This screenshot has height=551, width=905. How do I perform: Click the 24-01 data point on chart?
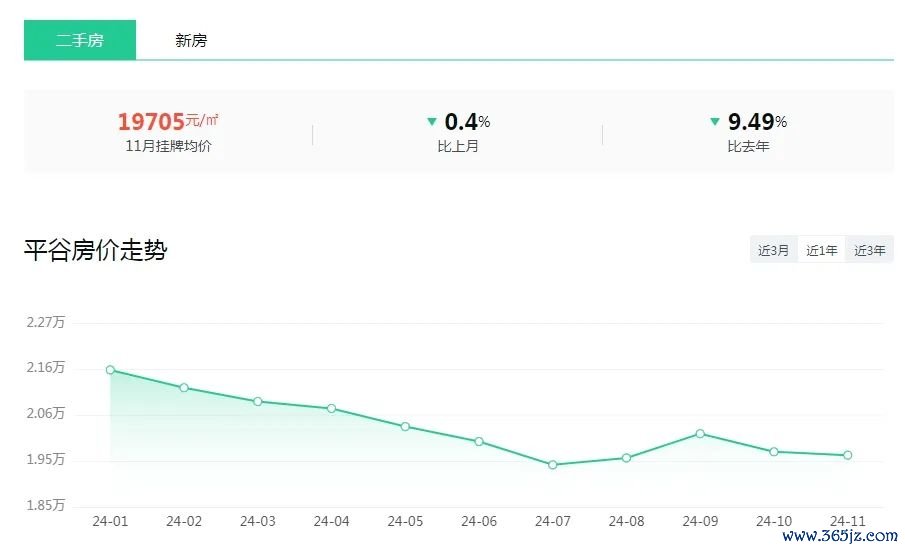click(110, 370)
